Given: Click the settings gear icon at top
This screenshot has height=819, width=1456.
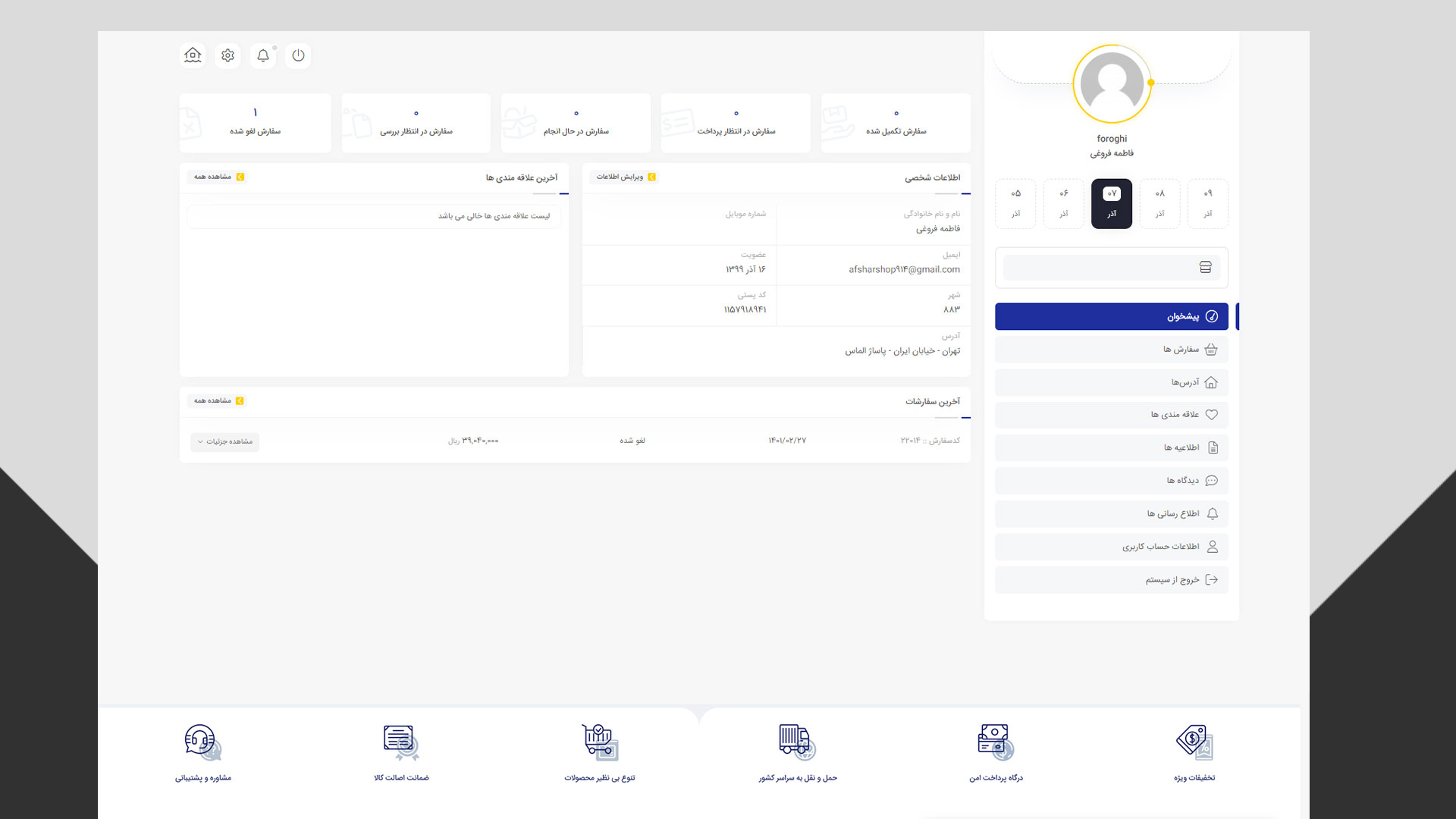Looking at the screenshot, I should 227,55.
